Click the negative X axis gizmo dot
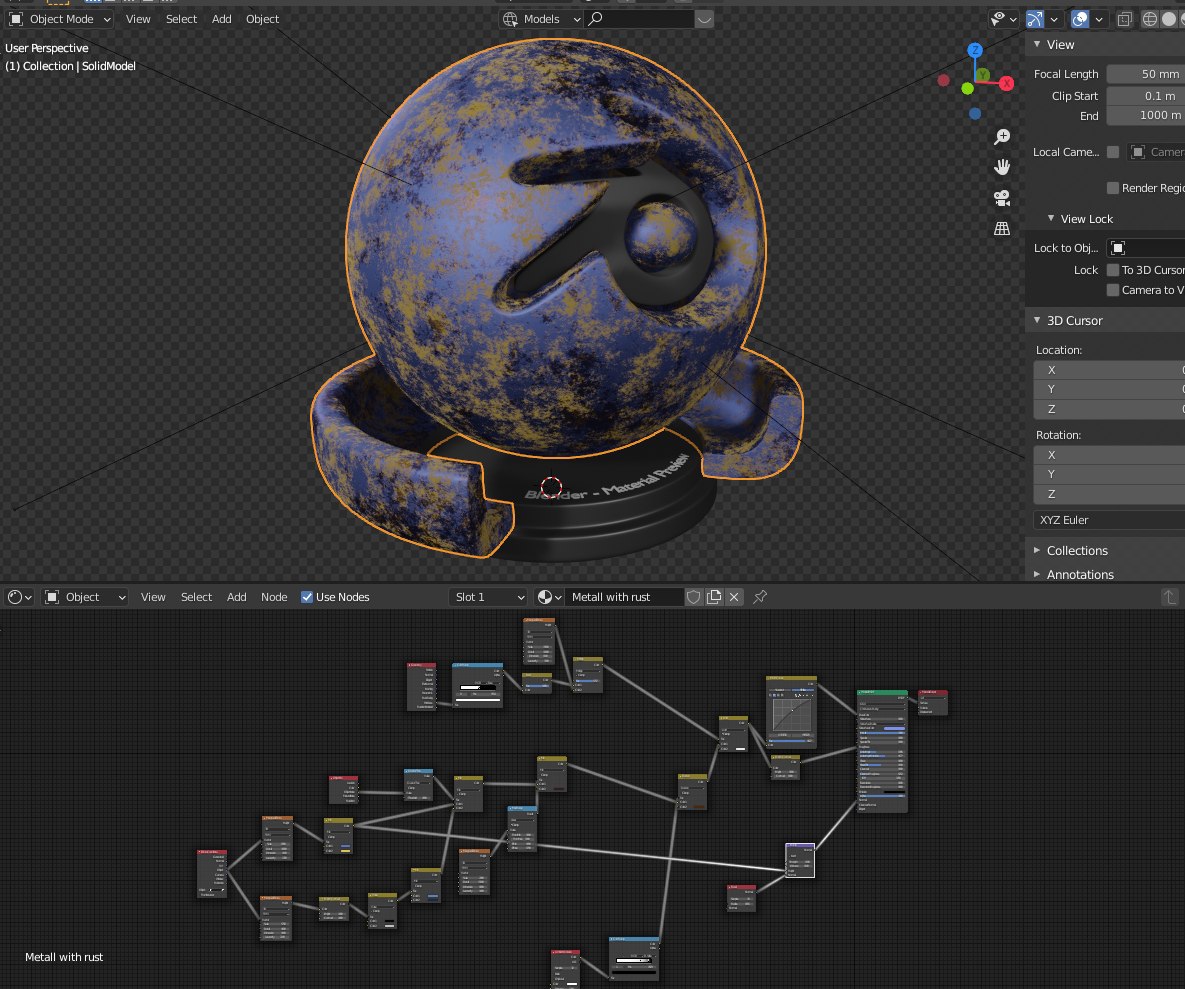1185x989 pixels. pos(943,80)
